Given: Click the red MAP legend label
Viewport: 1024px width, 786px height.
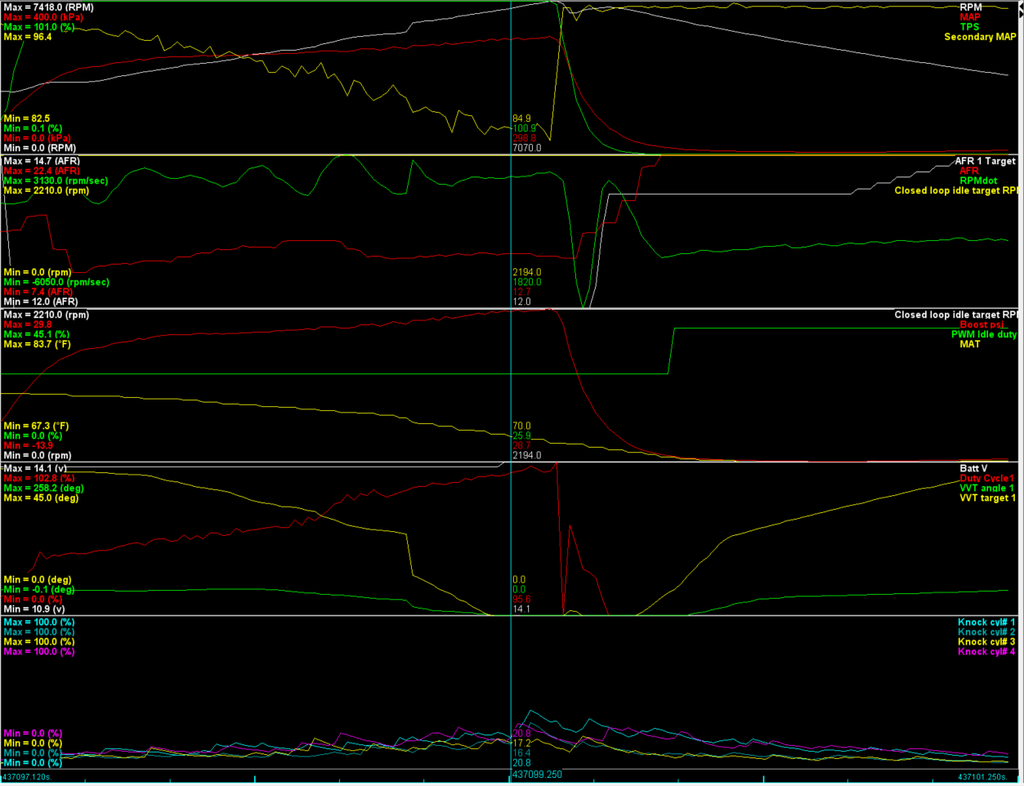Looking at the screenshot, I should pyautogui.click(x=970, y=17).
